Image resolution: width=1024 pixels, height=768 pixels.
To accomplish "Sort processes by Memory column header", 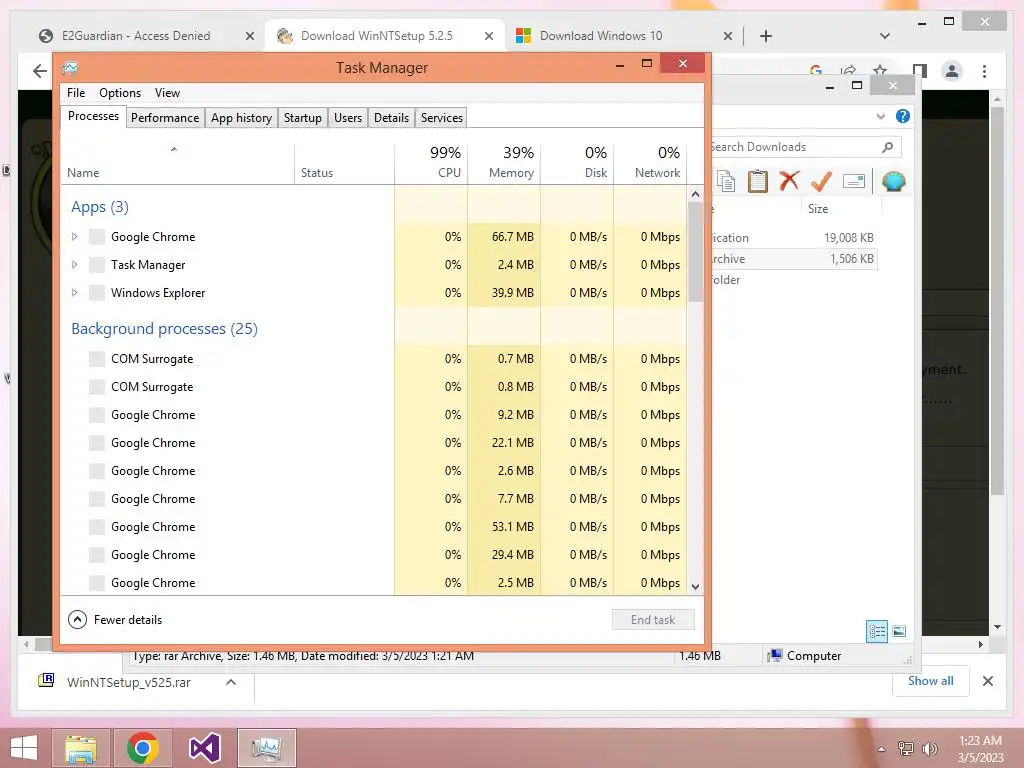I will tap(504, 162).
